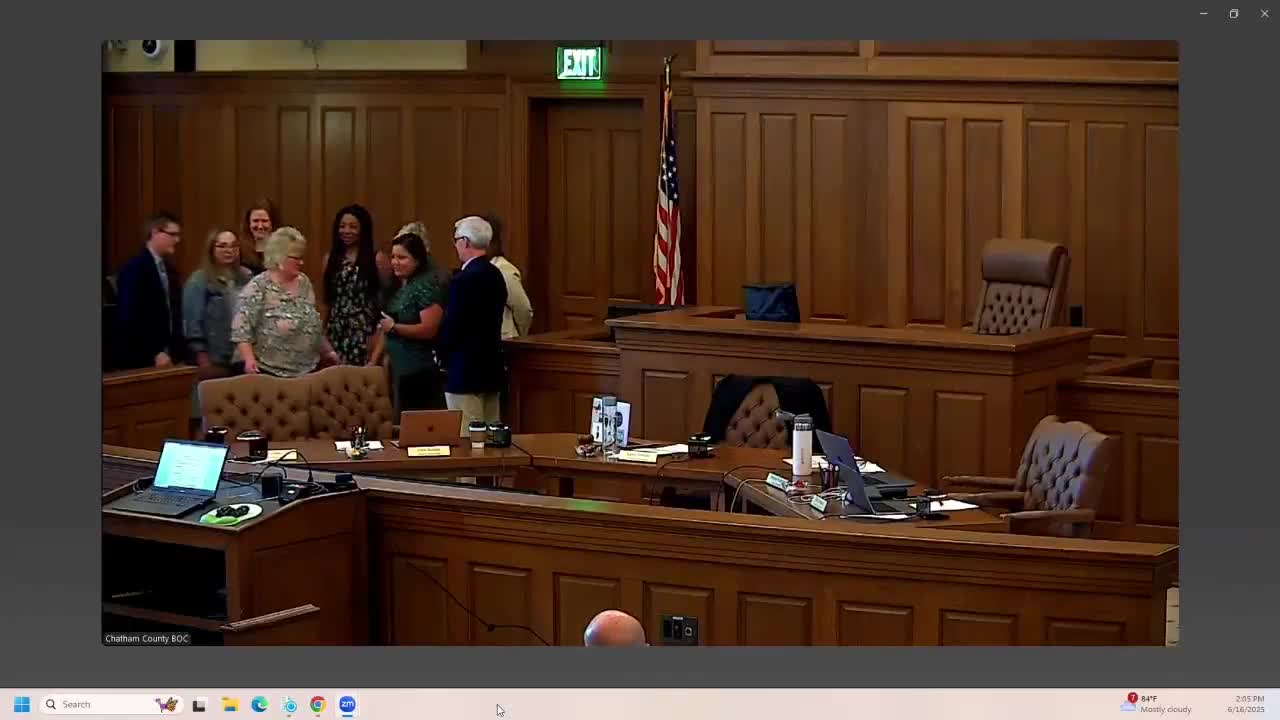Click the magnifying glass in the Search box
Viewport: 1280px width, 720px height.
click(x=50, y=704)
